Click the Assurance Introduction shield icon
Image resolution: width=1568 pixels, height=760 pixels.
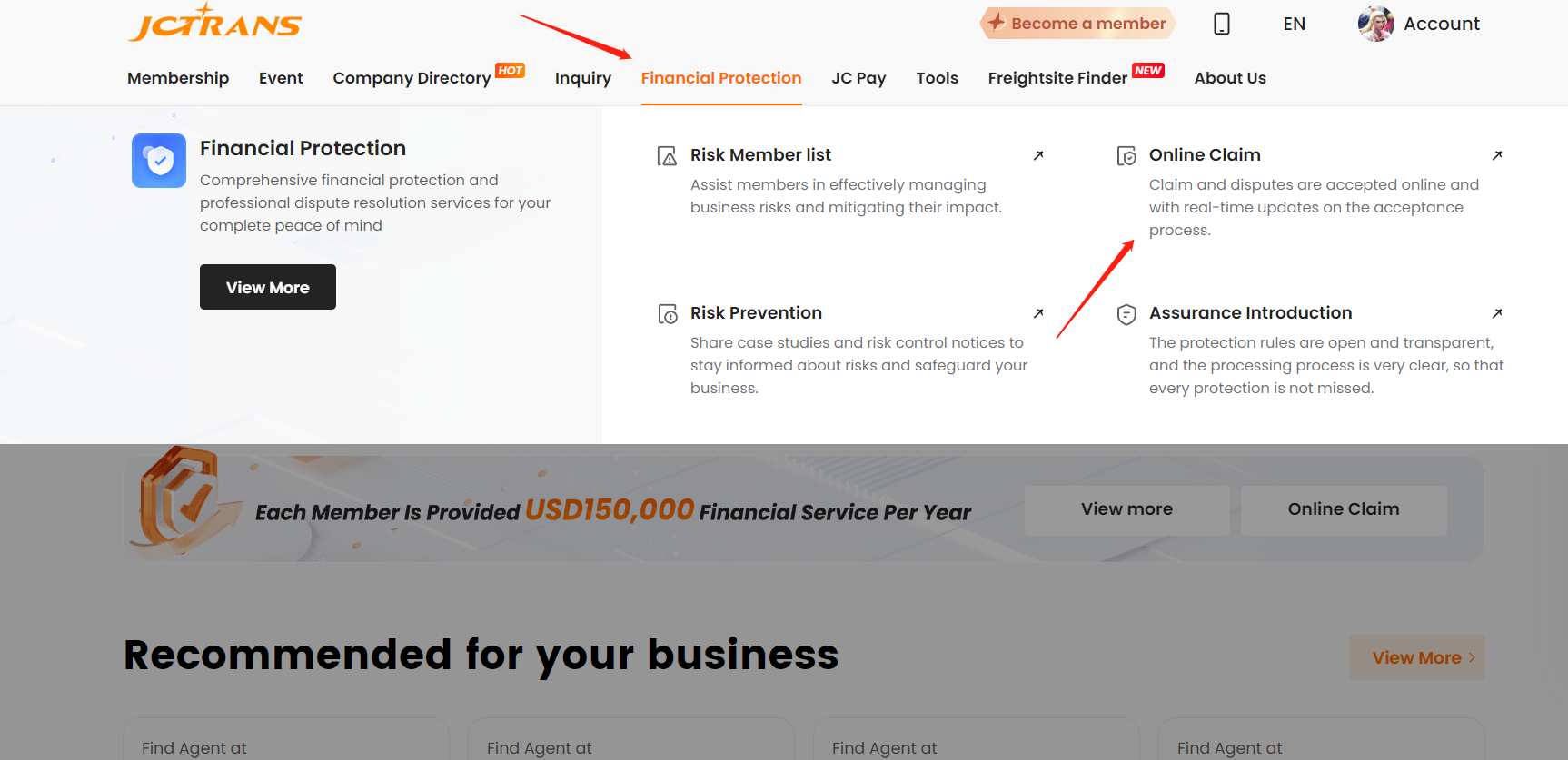(1126, 314)
